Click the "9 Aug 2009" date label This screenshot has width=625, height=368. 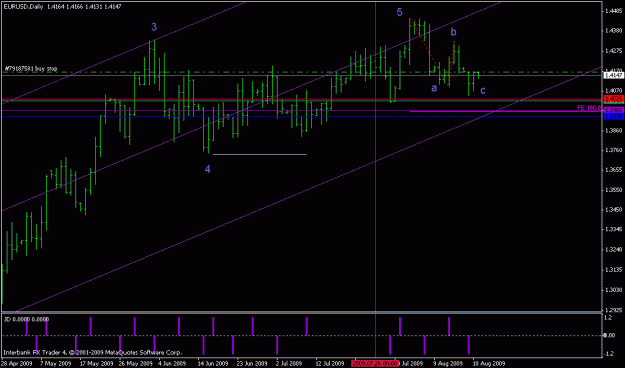pos(448,364)
